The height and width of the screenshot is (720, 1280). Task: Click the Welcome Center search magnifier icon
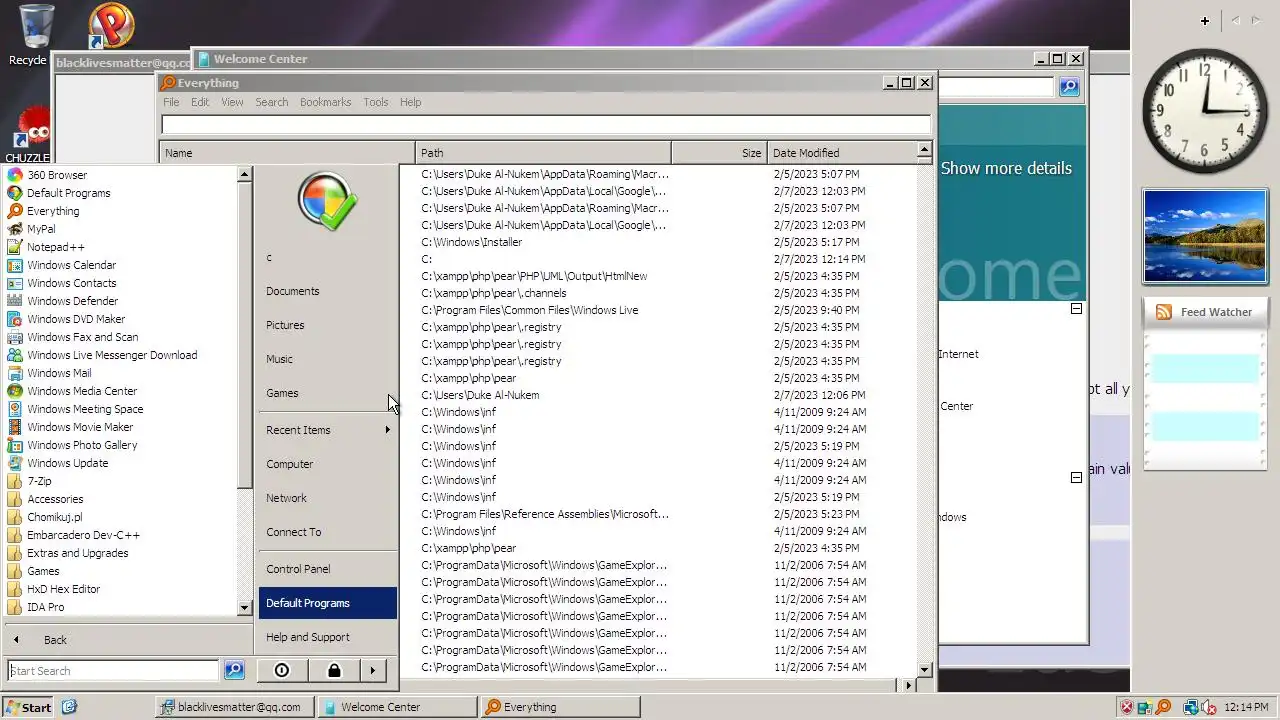click(1069, 87)
